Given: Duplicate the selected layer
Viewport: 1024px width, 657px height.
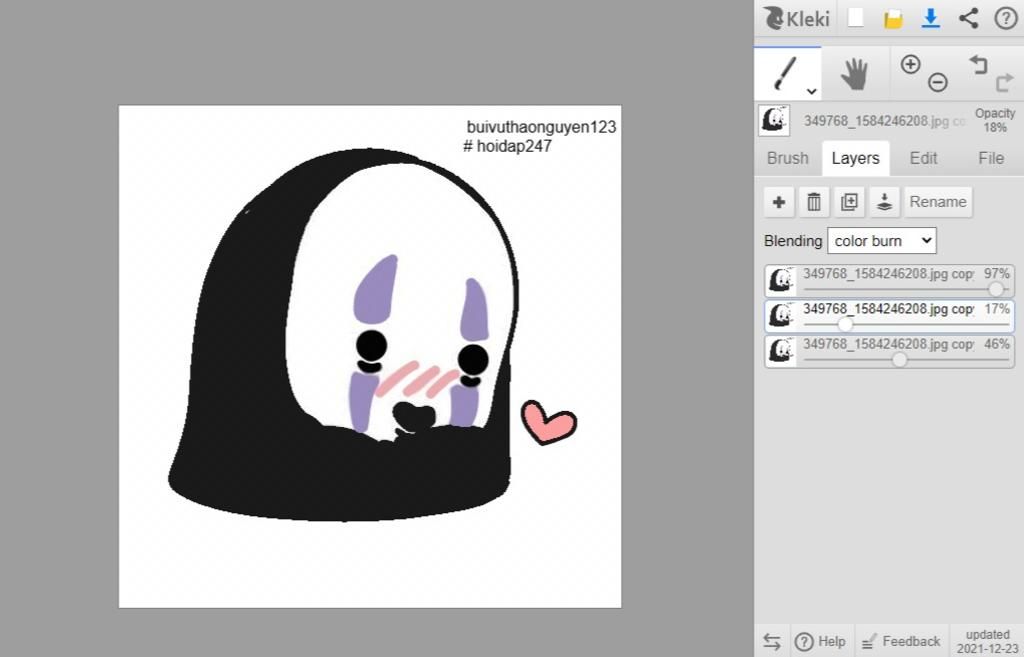Looking at the screenshot, I should click(x=849, y=202).
